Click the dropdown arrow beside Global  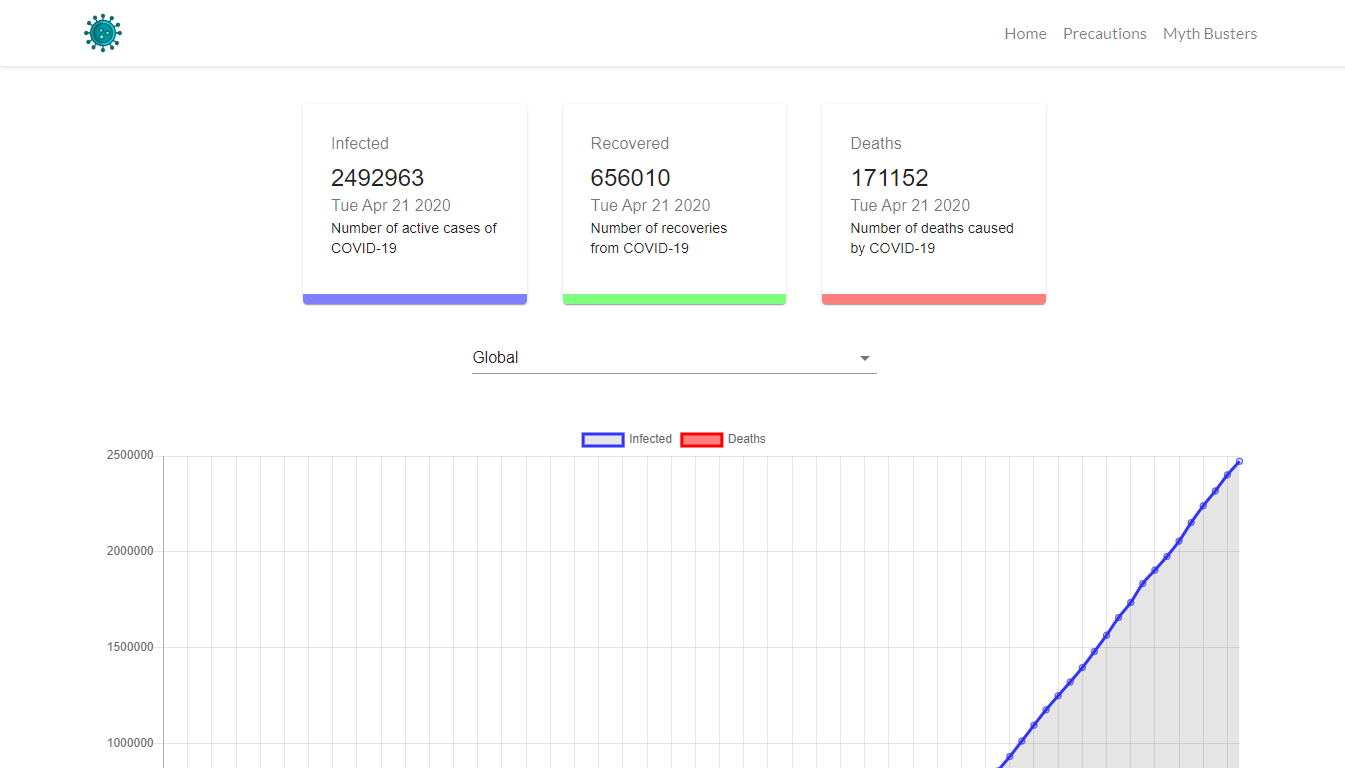click(865, 358)
